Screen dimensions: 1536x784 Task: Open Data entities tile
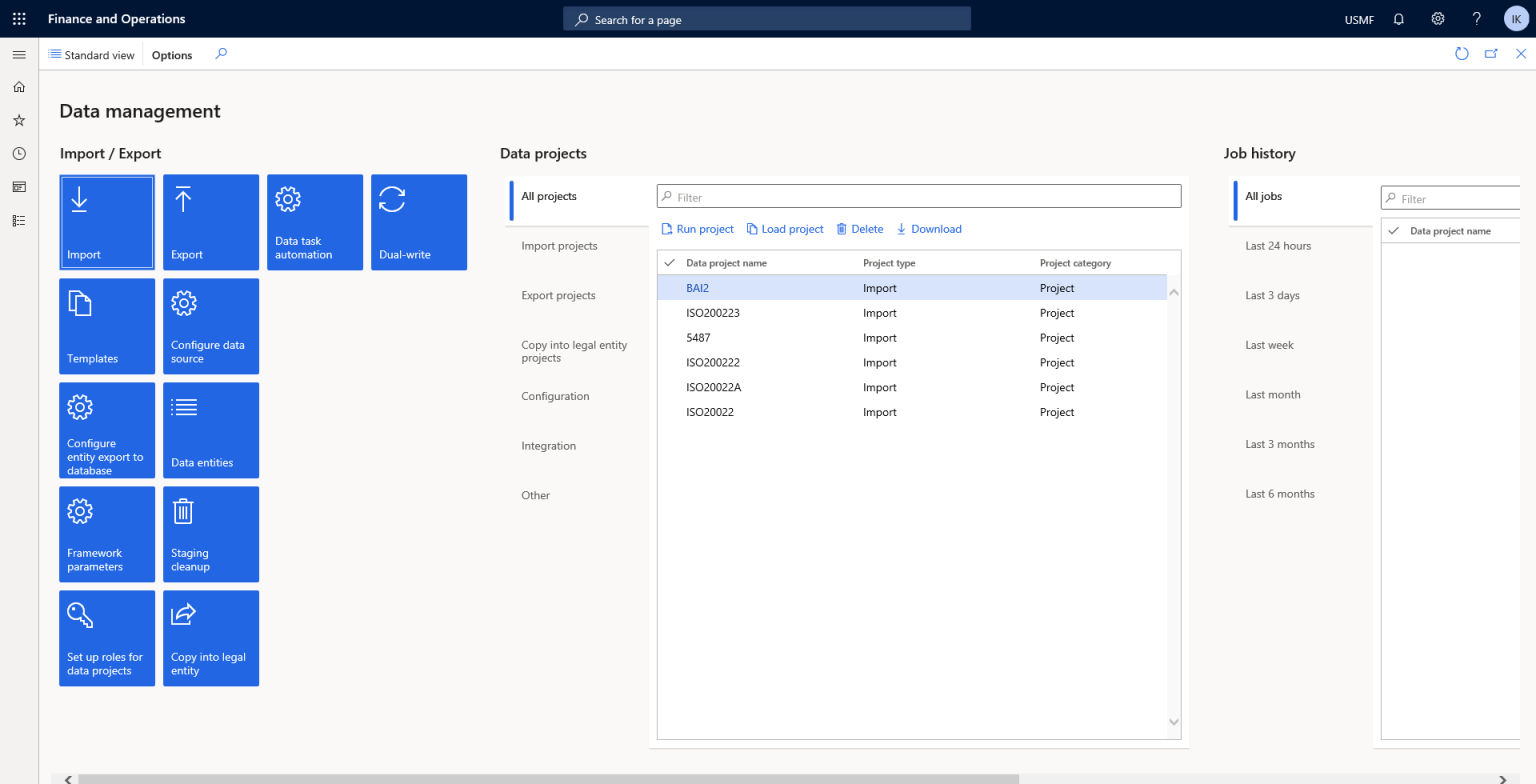coord(210,430)
